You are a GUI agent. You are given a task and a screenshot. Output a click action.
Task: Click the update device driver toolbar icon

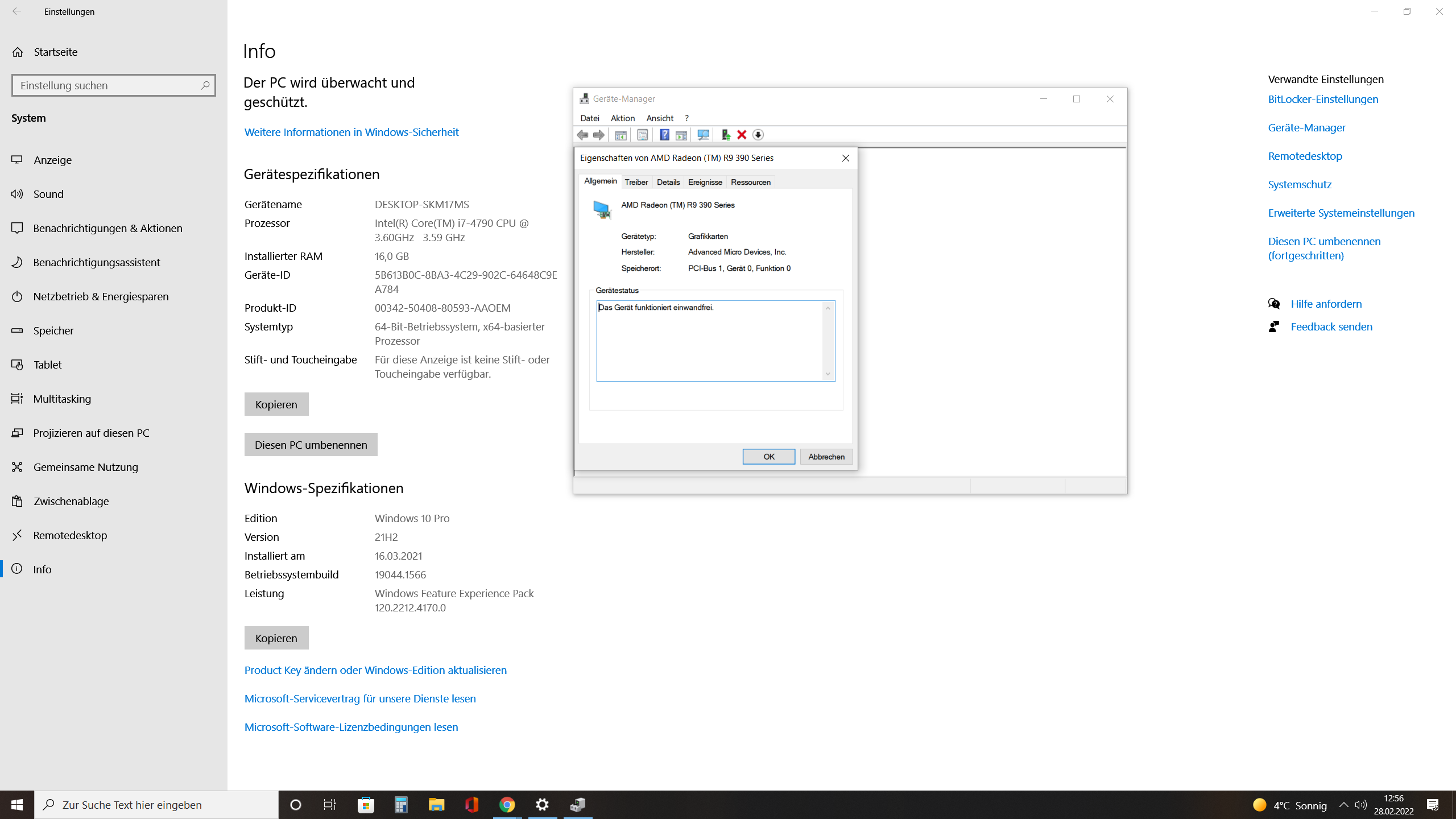[725, 135]
